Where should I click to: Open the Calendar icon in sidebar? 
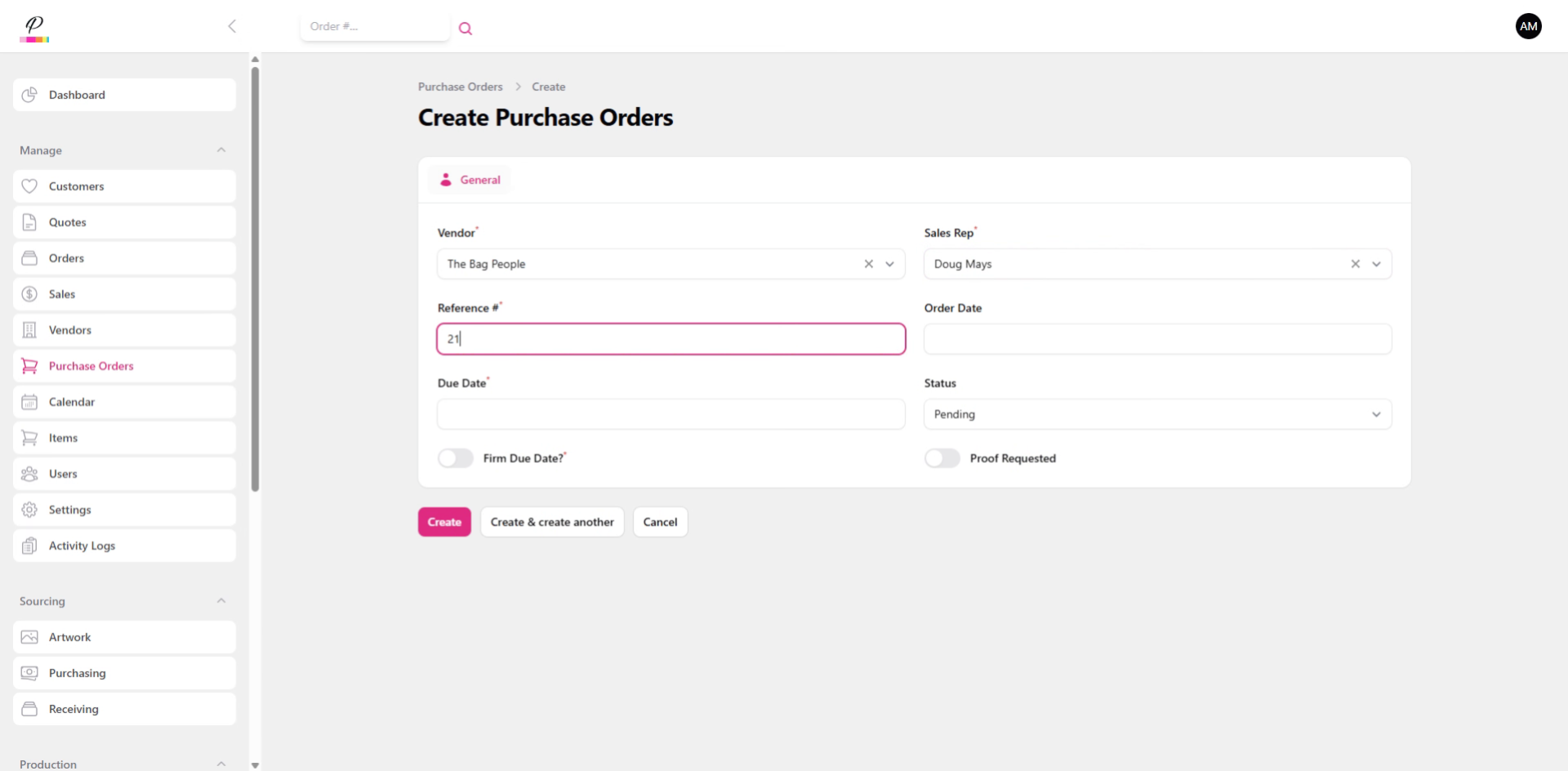[x=29, y=402]
